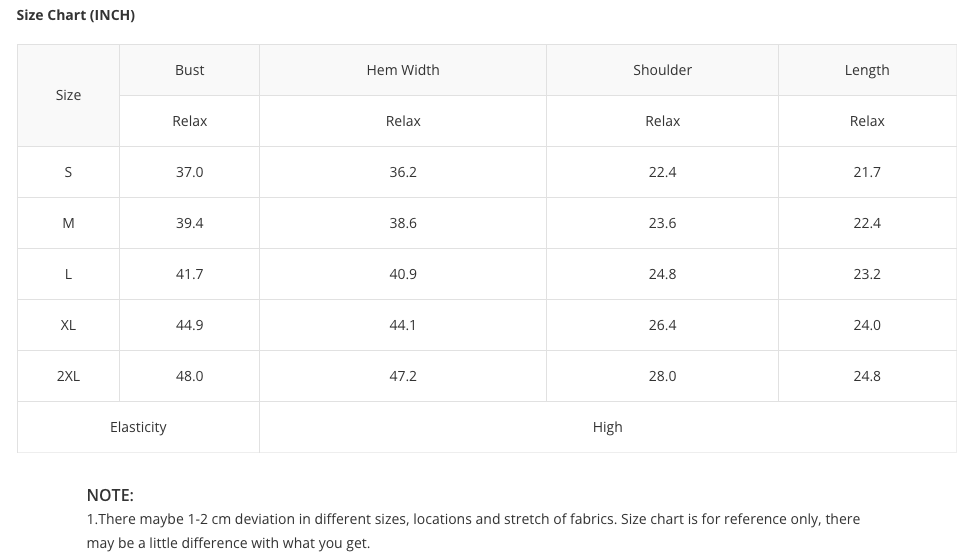Screen dimensions: 979x560
Task: Select the M size row label
Action: [68, 223]
